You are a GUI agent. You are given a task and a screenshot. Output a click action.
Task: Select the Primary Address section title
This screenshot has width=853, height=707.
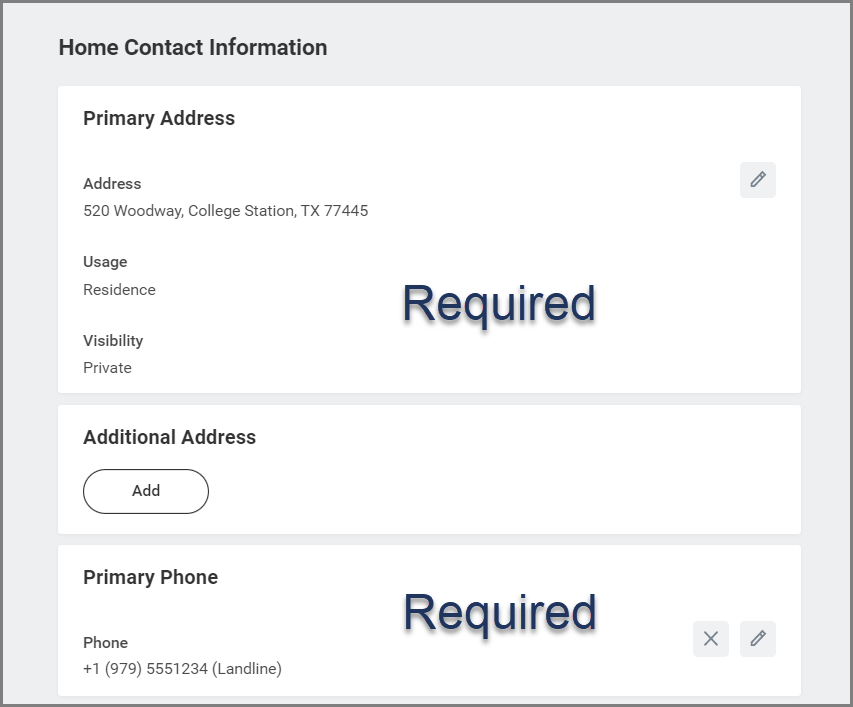159,118
